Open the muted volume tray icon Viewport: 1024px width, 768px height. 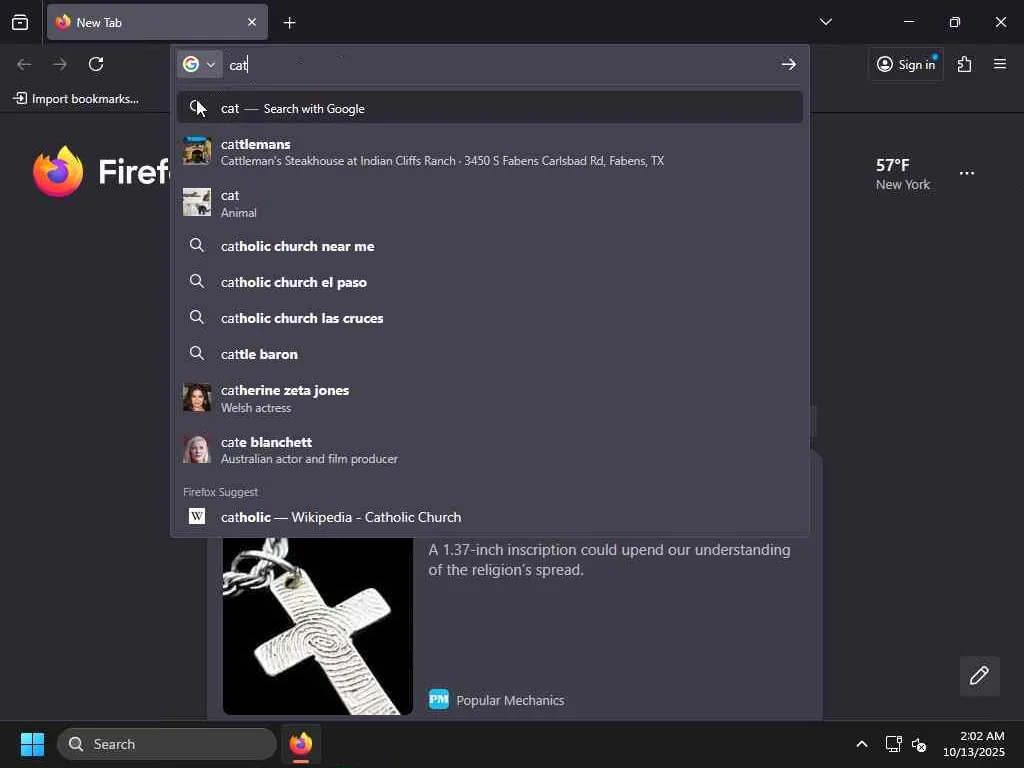tap(919, 744)
